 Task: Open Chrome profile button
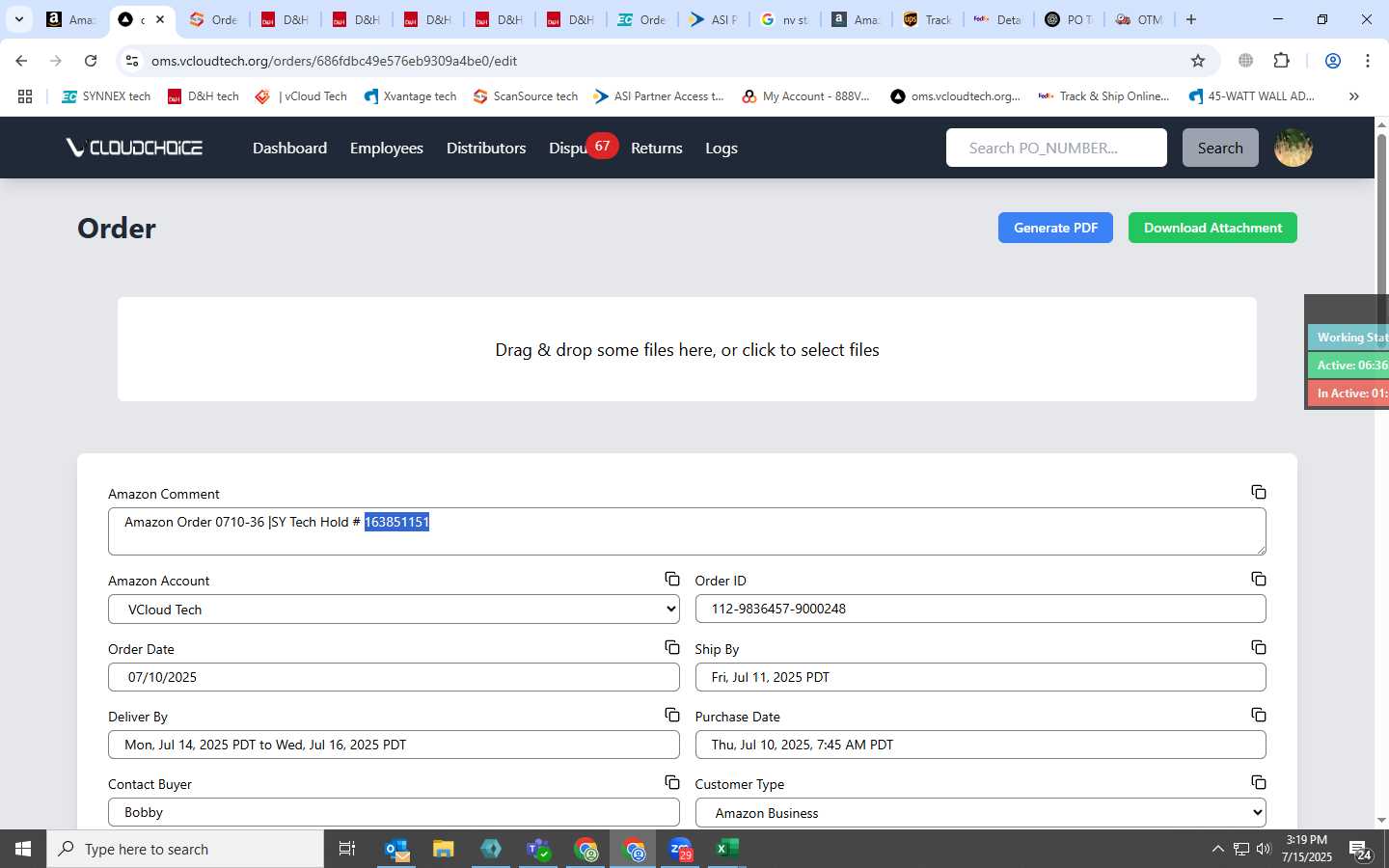tap(1332, 61)
